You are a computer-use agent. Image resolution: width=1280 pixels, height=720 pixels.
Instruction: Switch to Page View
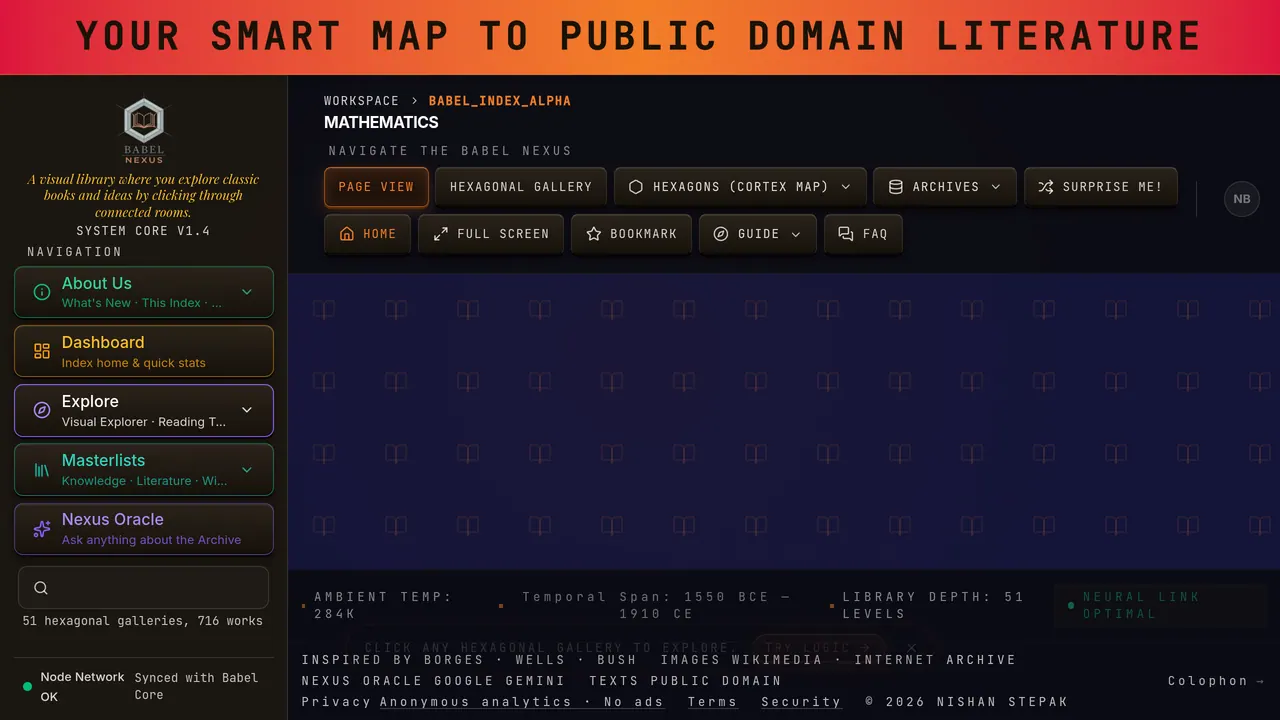[x=376, y=187]
